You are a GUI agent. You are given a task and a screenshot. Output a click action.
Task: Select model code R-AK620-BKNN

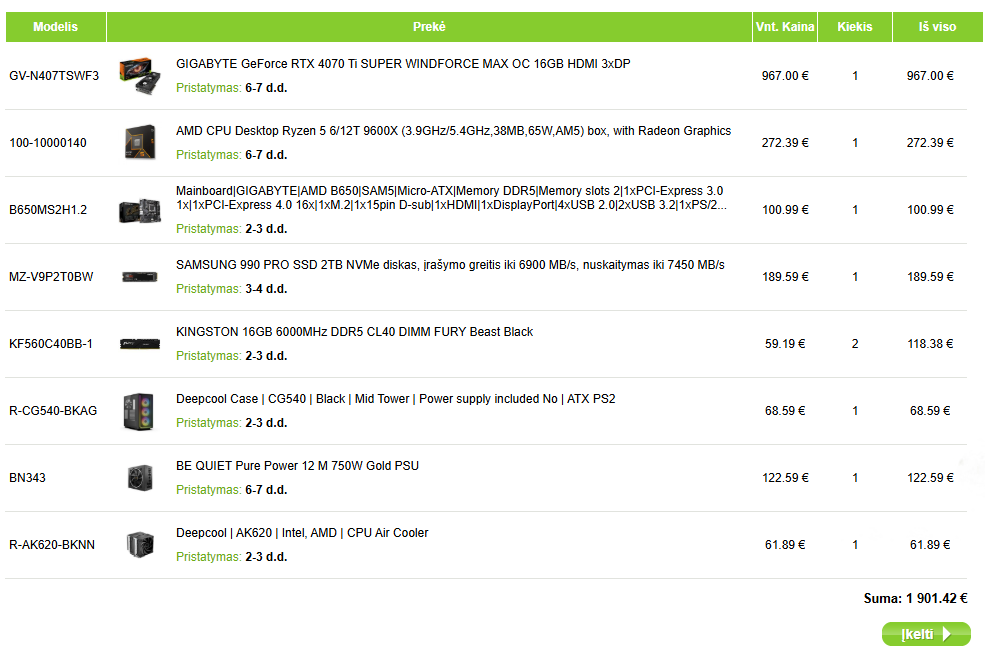(52, 545)
